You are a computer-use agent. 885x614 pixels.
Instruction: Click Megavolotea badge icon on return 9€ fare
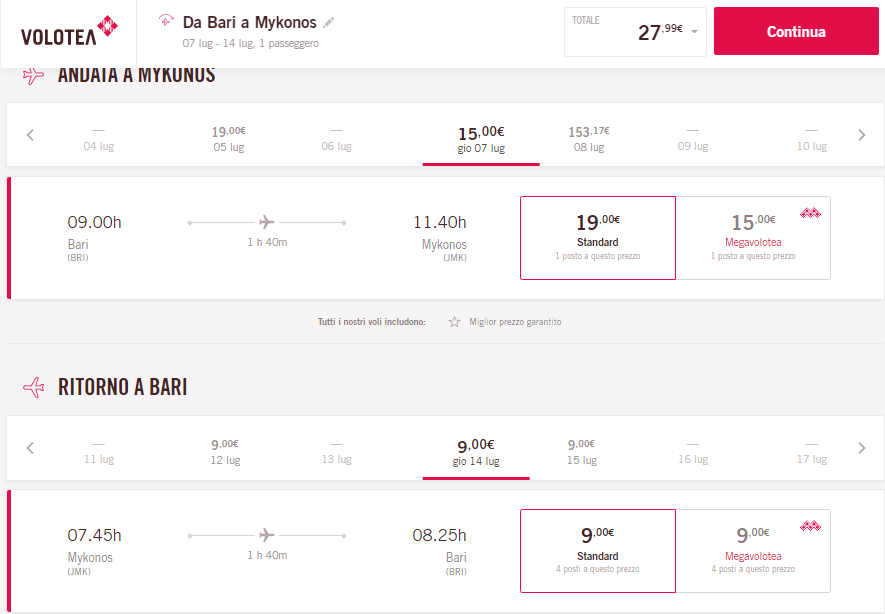tap(810, 526)
